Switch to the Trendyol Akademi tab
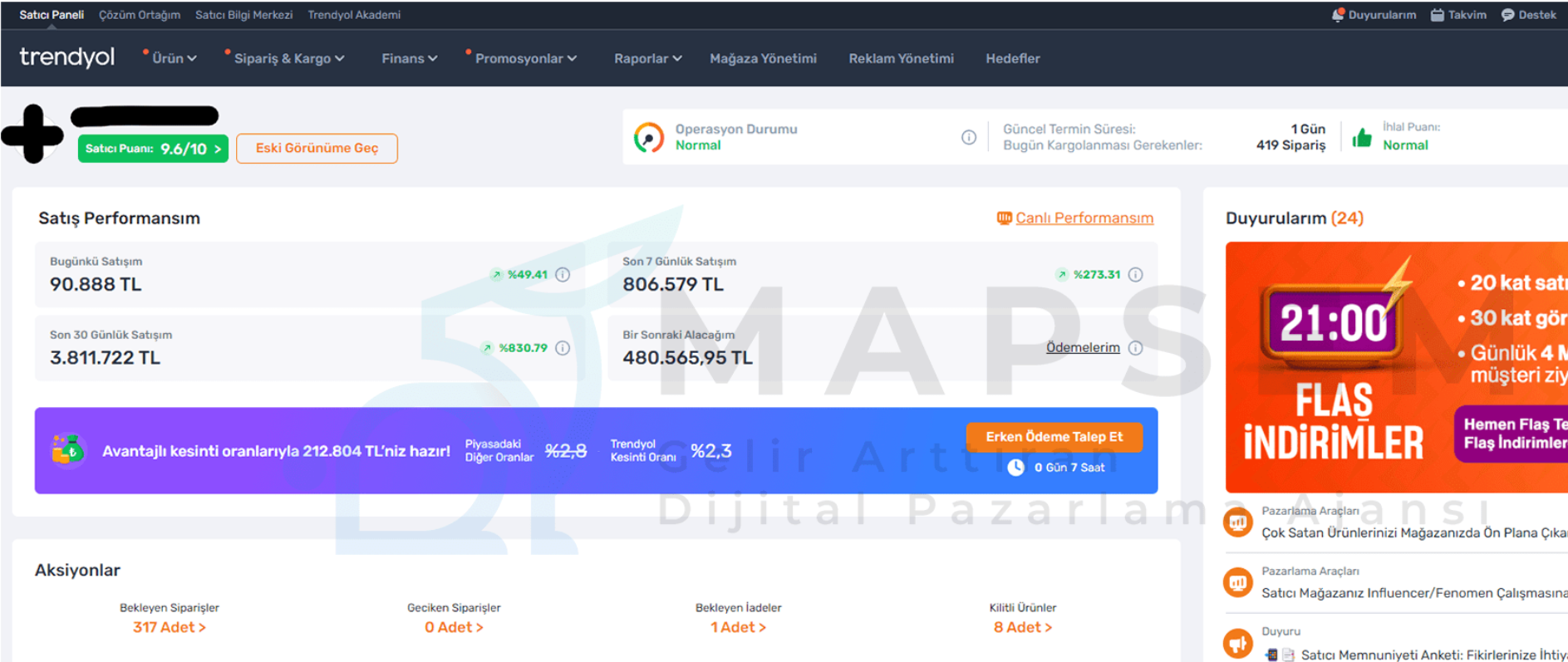 point(354,15)
